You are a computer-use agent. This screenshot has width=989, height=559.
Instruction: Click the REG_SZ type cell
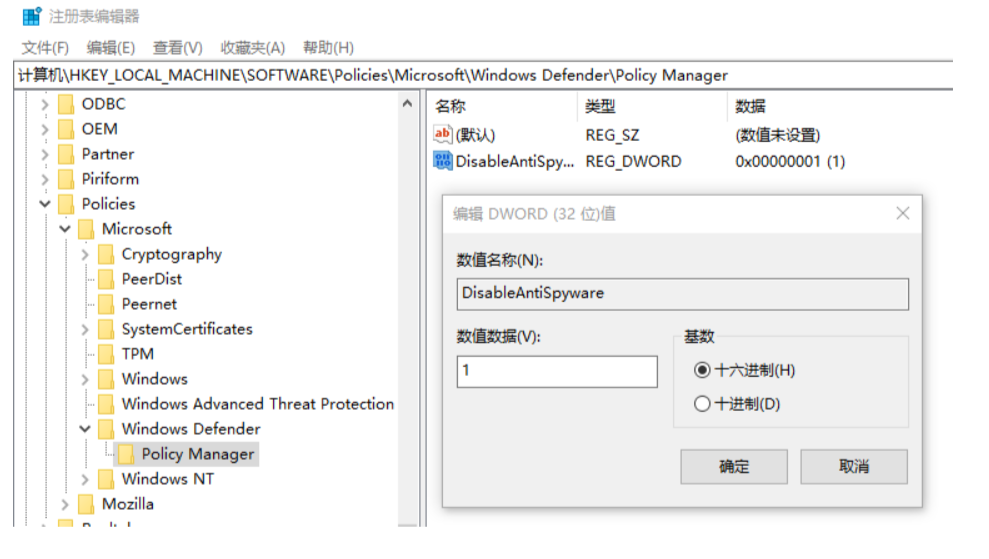(612, 135)
